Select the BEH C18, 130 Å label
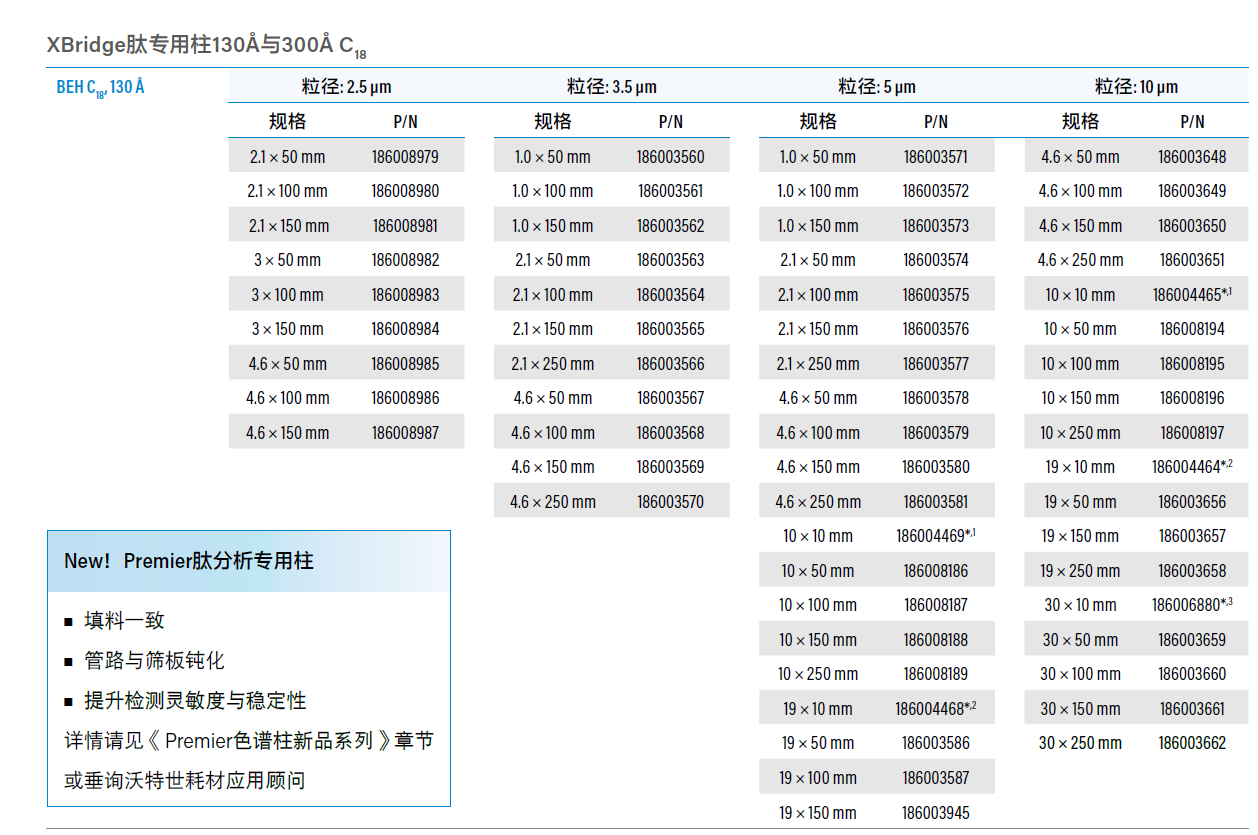1258x835 pixels. pyautogui.click(x=100, y=87)
